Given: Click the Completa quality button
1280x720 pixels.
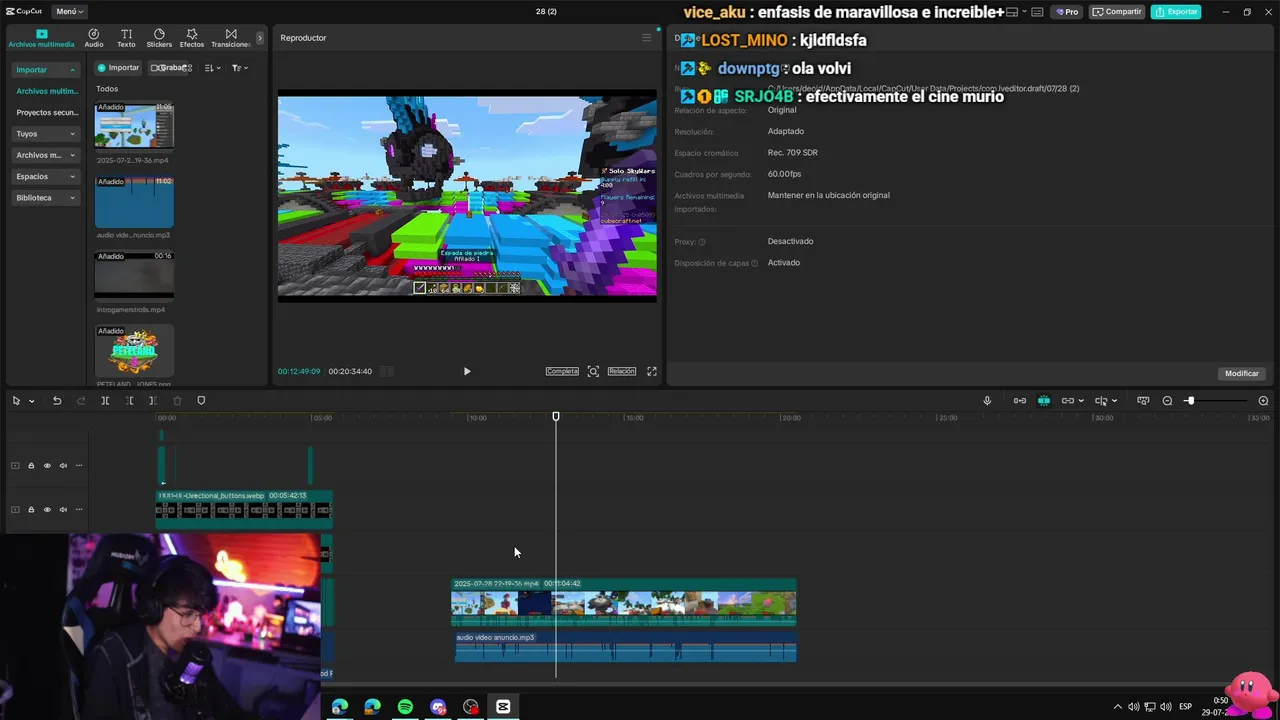Looking at the screenshot, I should coord(562,371).
